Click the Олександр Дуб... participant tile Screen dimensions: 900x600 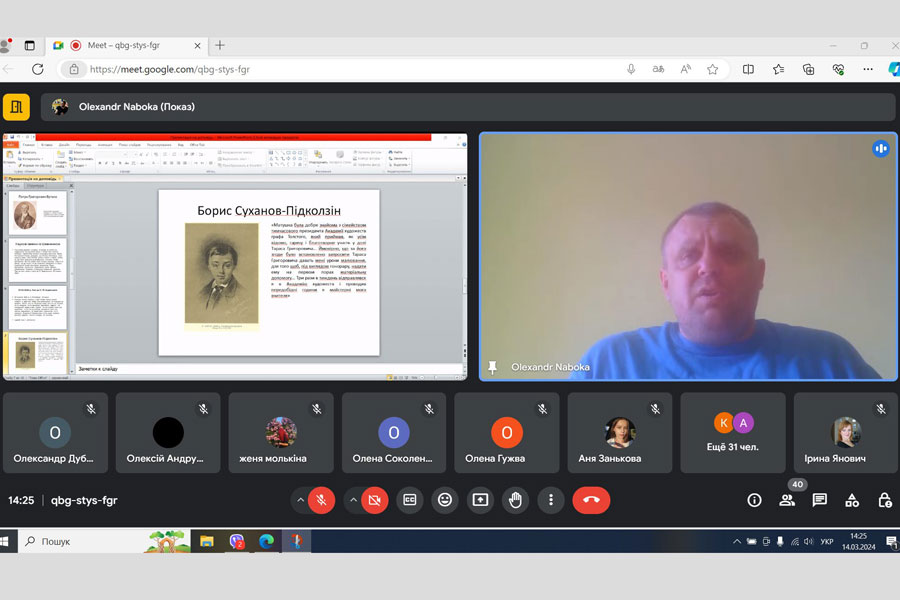[x=55, y=433]
